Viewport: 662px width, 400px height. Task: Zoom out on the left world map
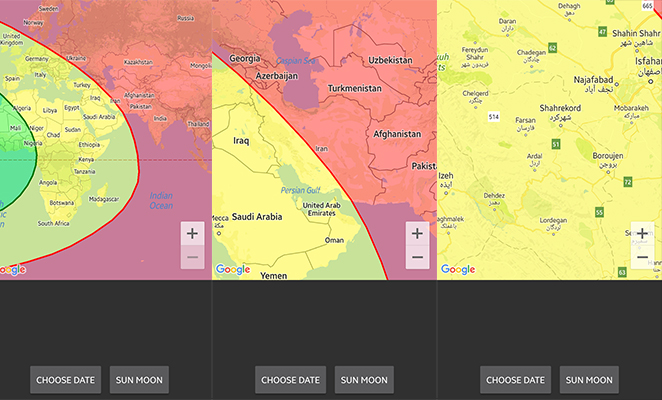pyautogui.click(x=192, y=257)
